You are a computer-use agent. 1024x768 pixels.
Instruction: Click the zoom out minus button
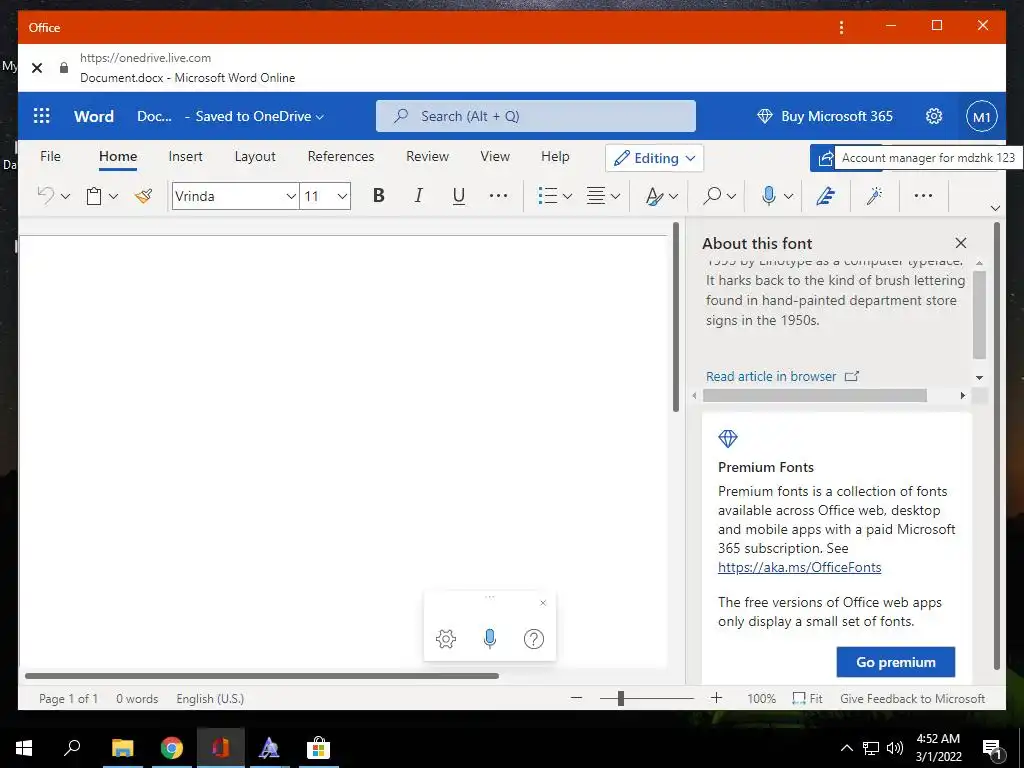576,698
